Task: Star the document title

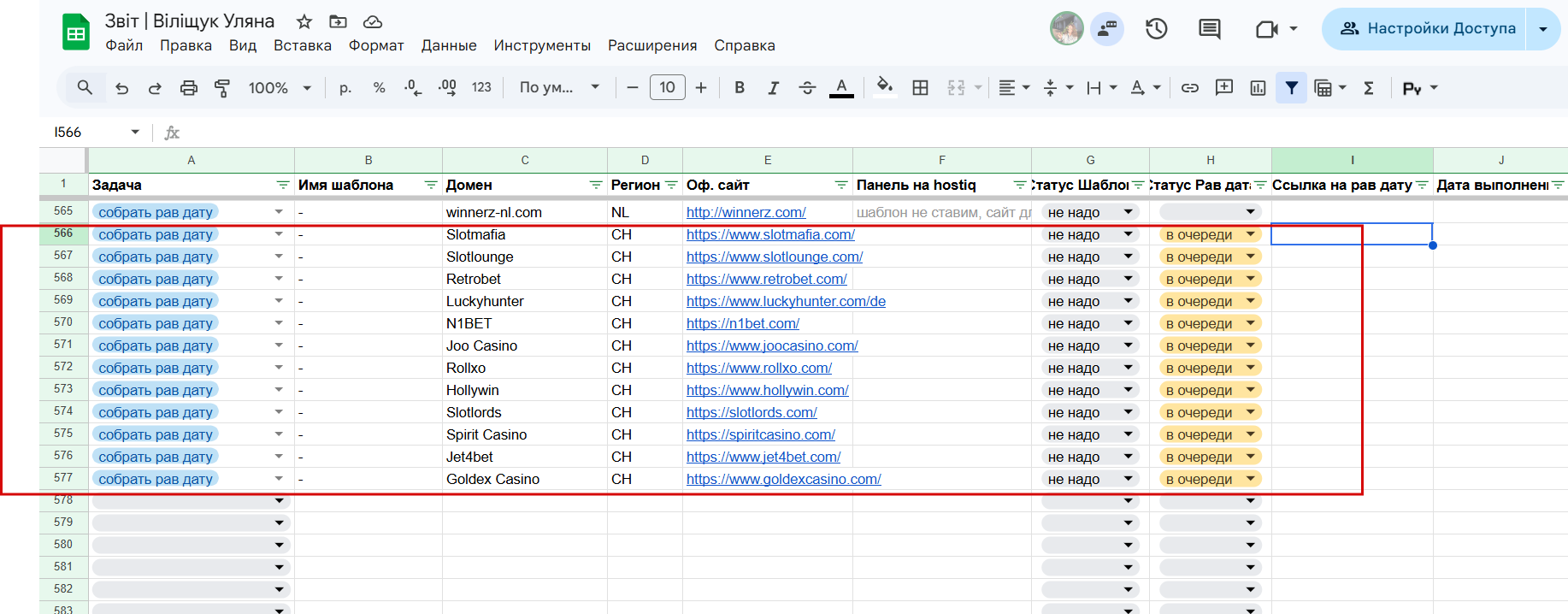Action: pyautogui.click(x=304, y=22)
